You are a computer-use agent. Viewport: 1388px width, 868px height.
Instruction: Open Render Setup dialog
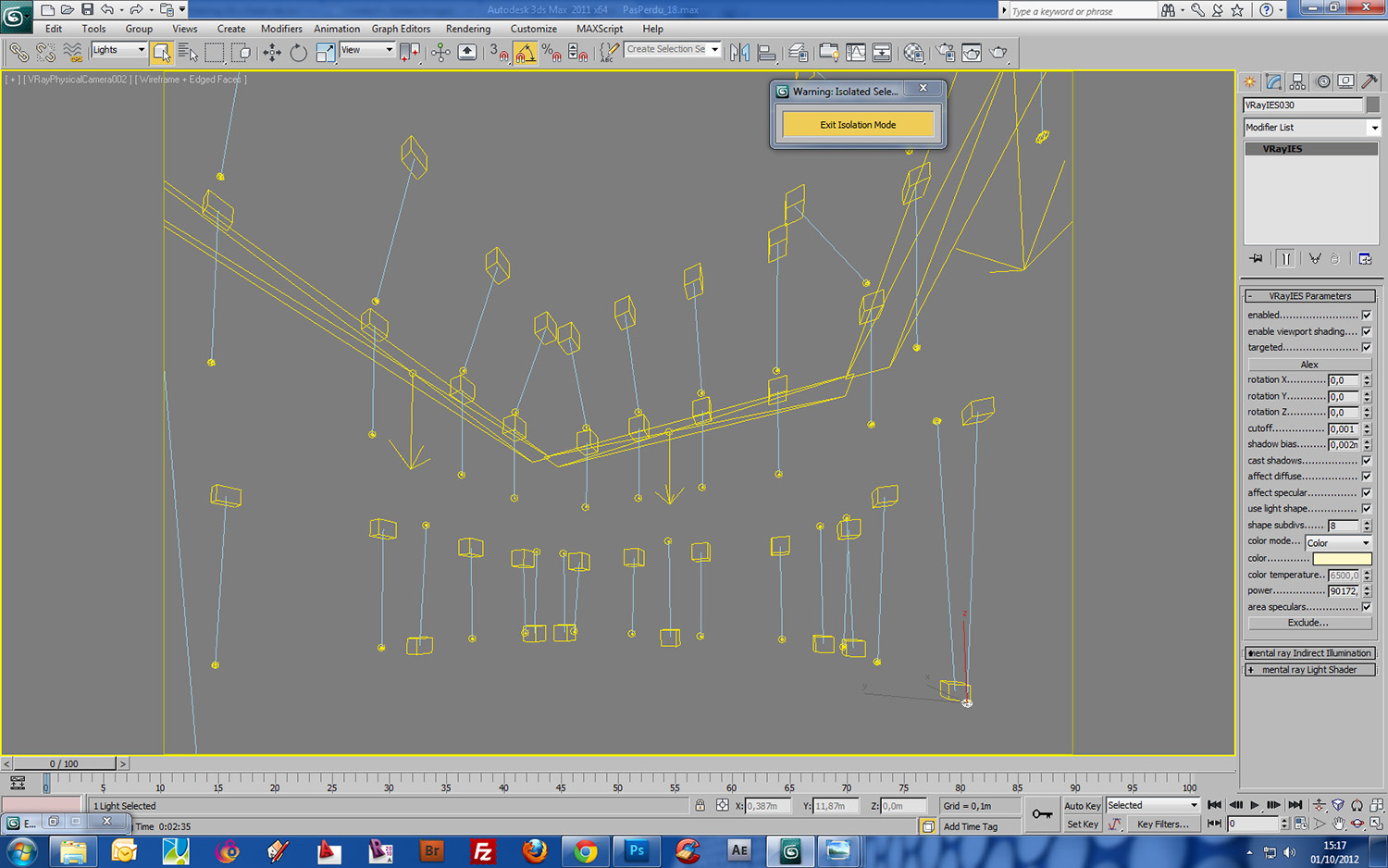[x=945, y=53]
